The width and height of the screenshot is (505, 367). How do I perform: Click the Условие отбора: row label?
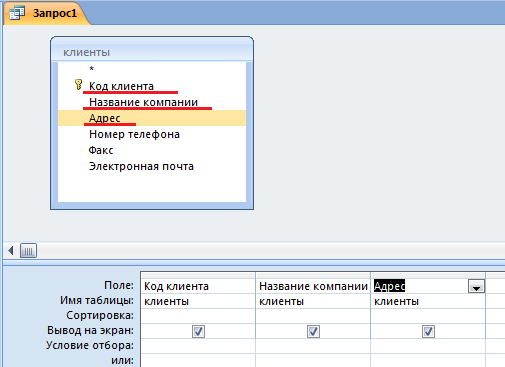pyautogui.click(x=90, y=345)
